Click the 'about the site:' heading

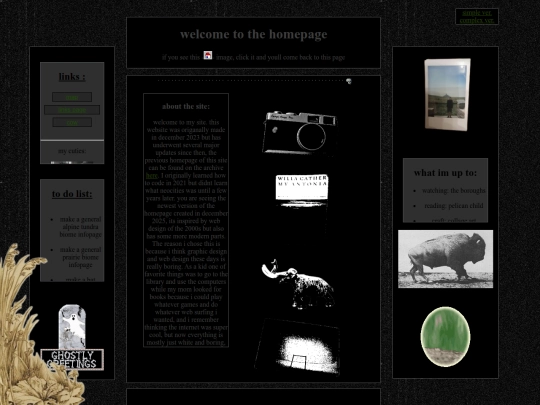click(186, 106)
